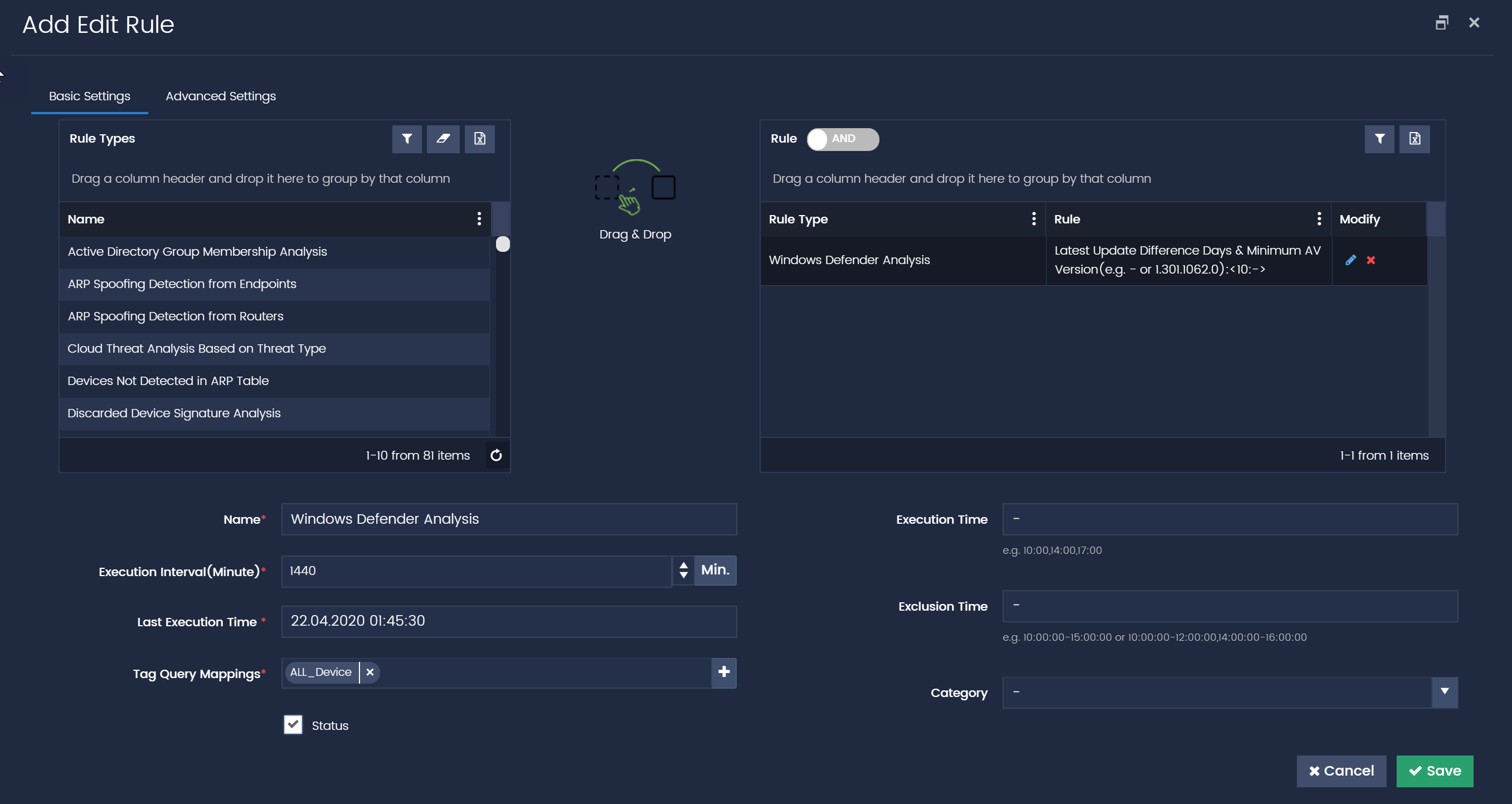Switch to Basic Settings tab
The width and height of the screenshot is (1512, 804).
point(89,96)
